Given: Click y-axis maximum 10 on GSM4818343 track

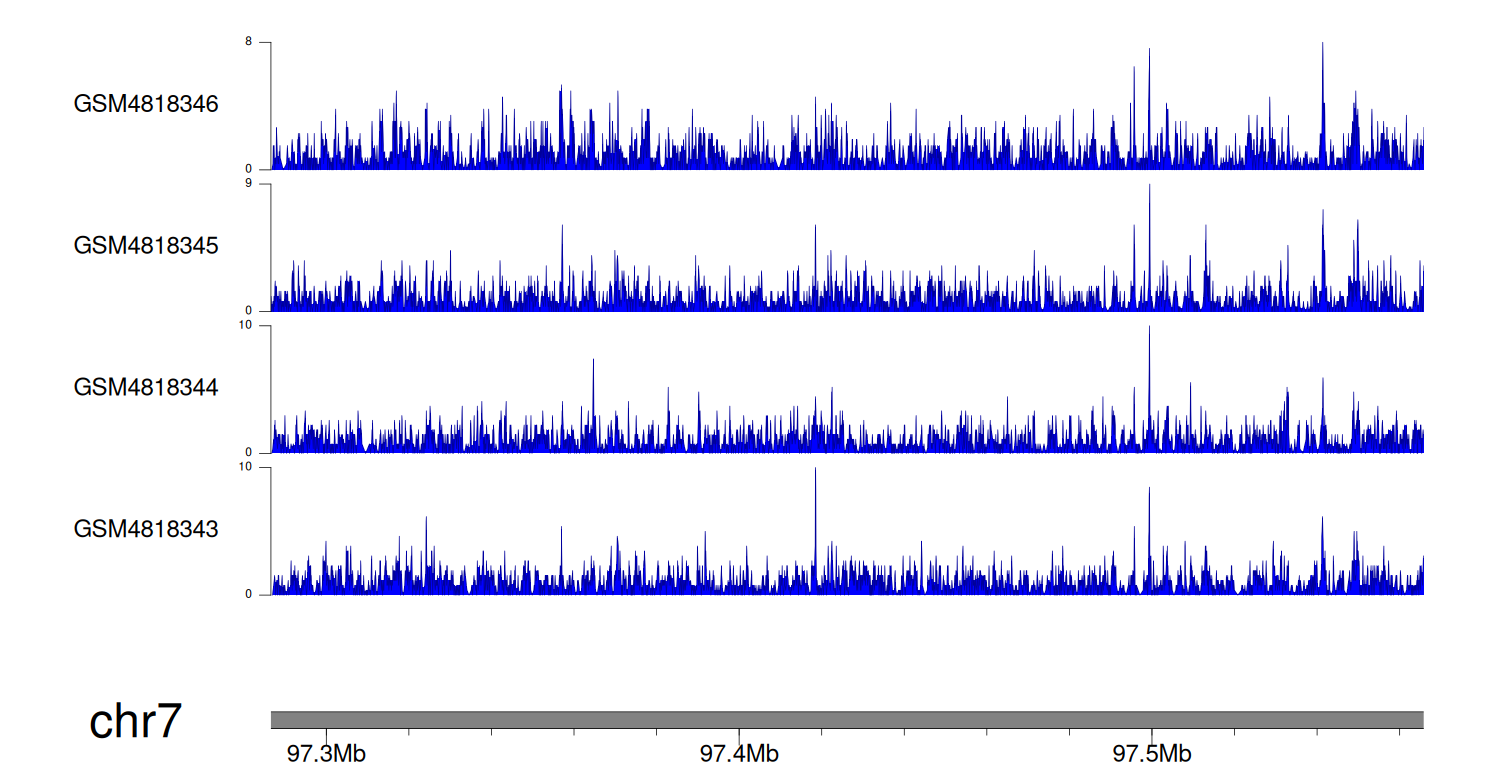Looking at the screenshot, I should 260,467.
